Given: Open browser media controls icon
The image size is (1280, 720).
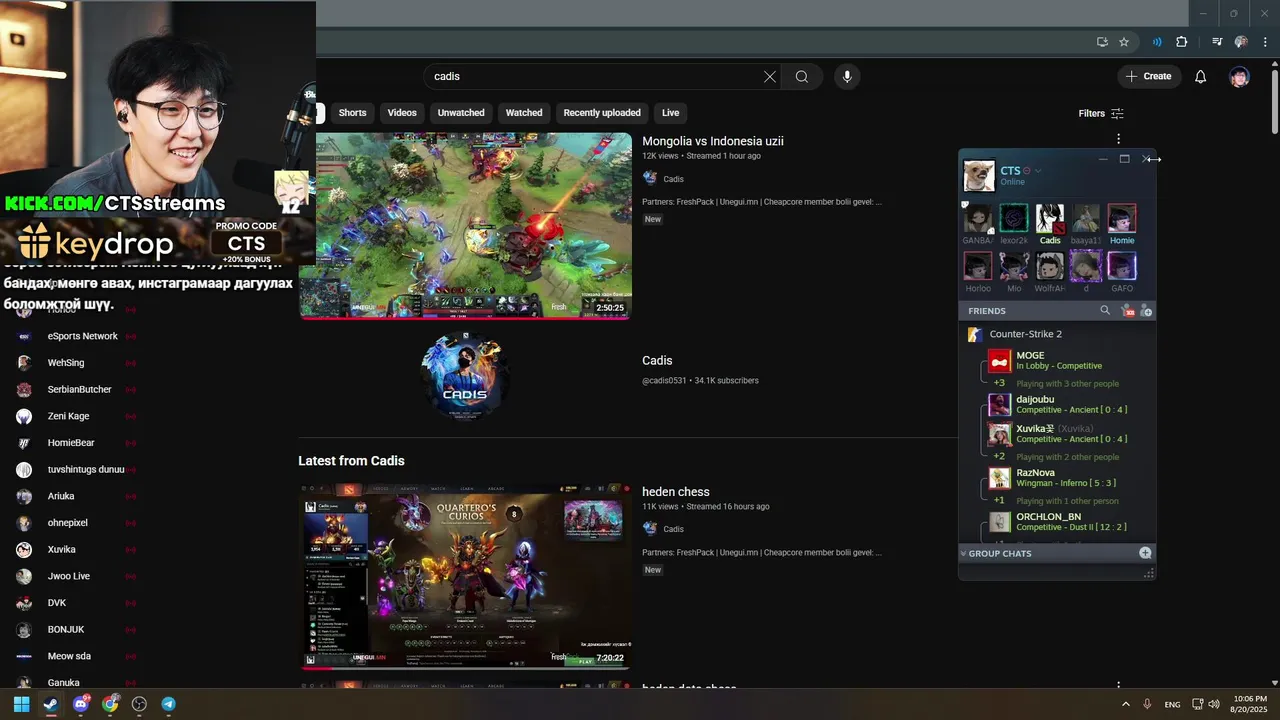Looking at the screenshot, I should [1217, 42].
